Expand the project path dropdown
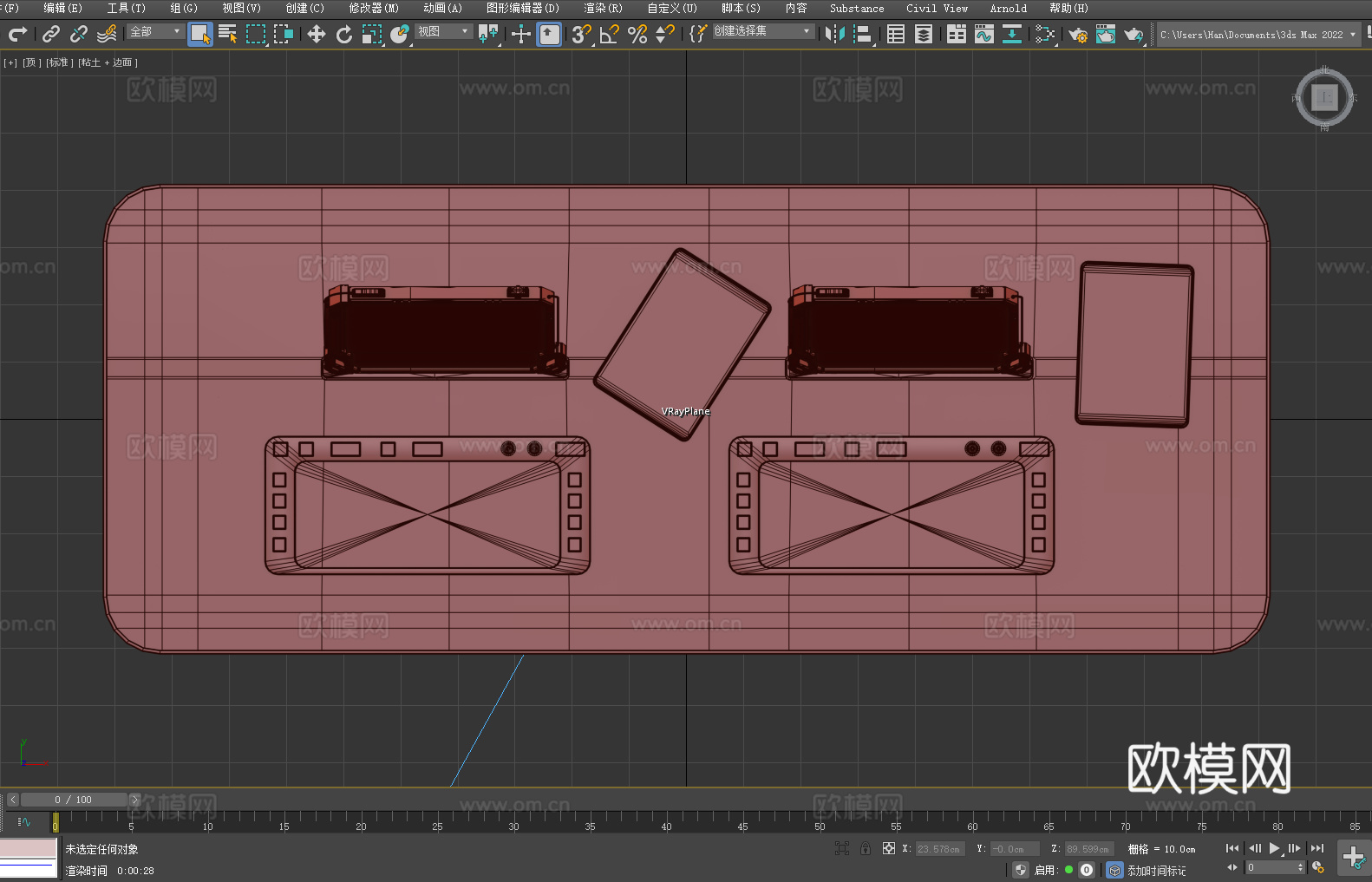This screenshot has height=882, width=1372. [x=1352, y=35]
